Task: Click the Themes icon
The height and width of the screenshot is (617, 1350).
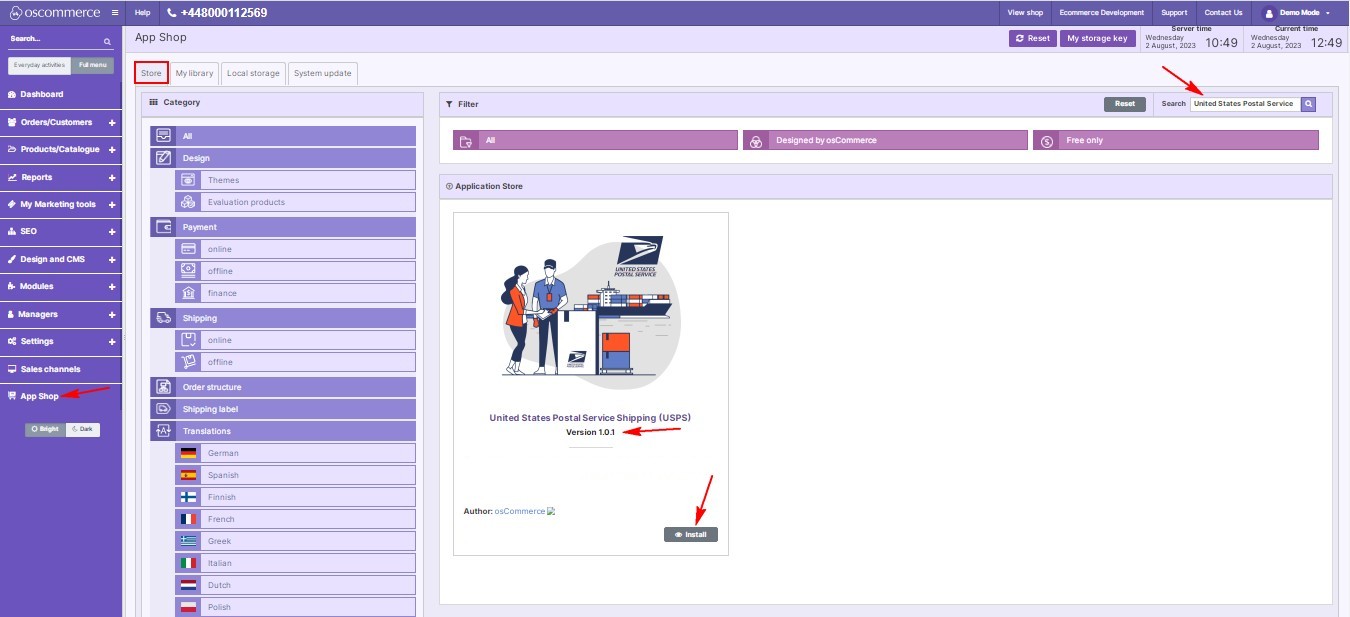Action: click(x=187, y=180)
